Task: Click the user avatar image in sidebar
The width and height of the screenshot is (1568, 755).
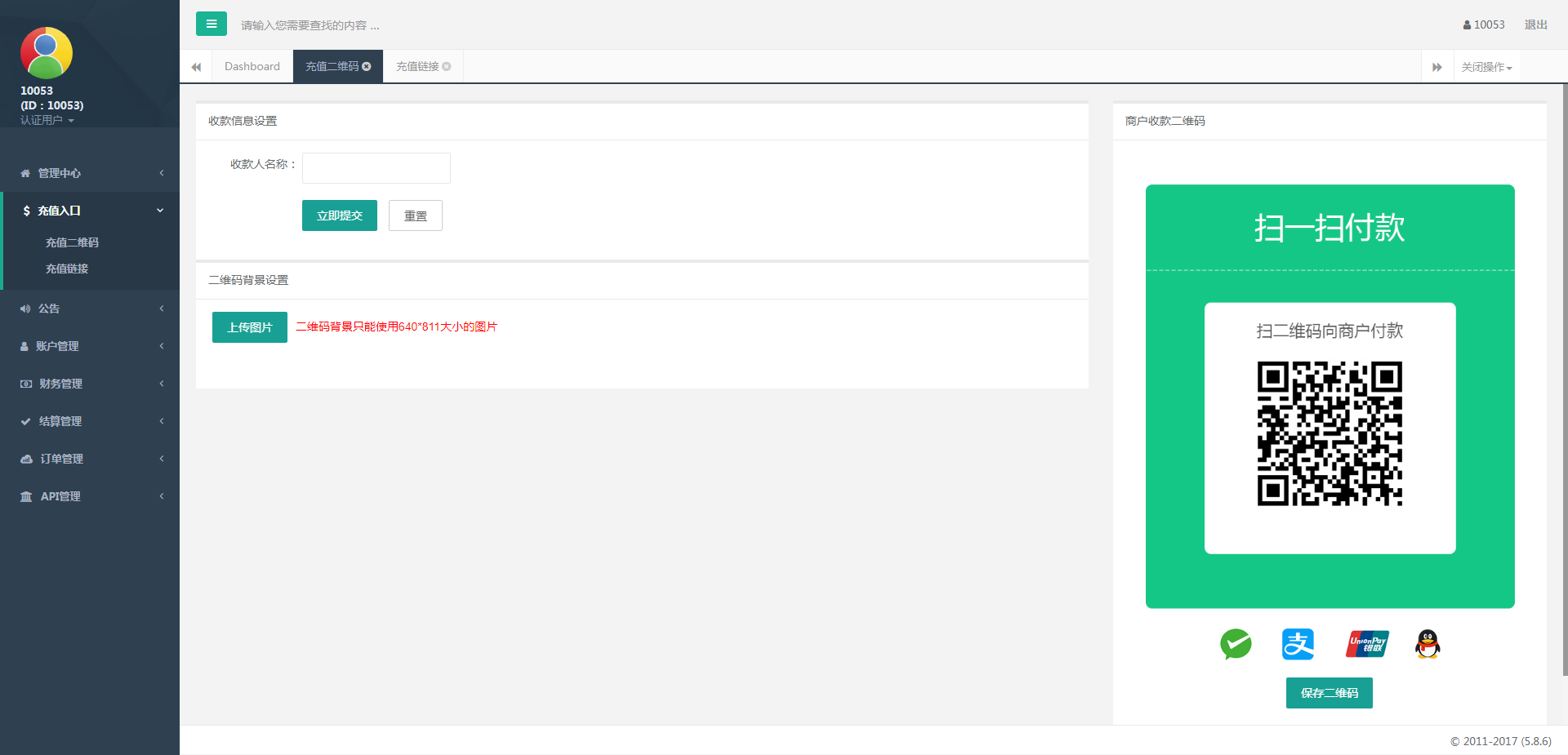Action: coord(47,53)
